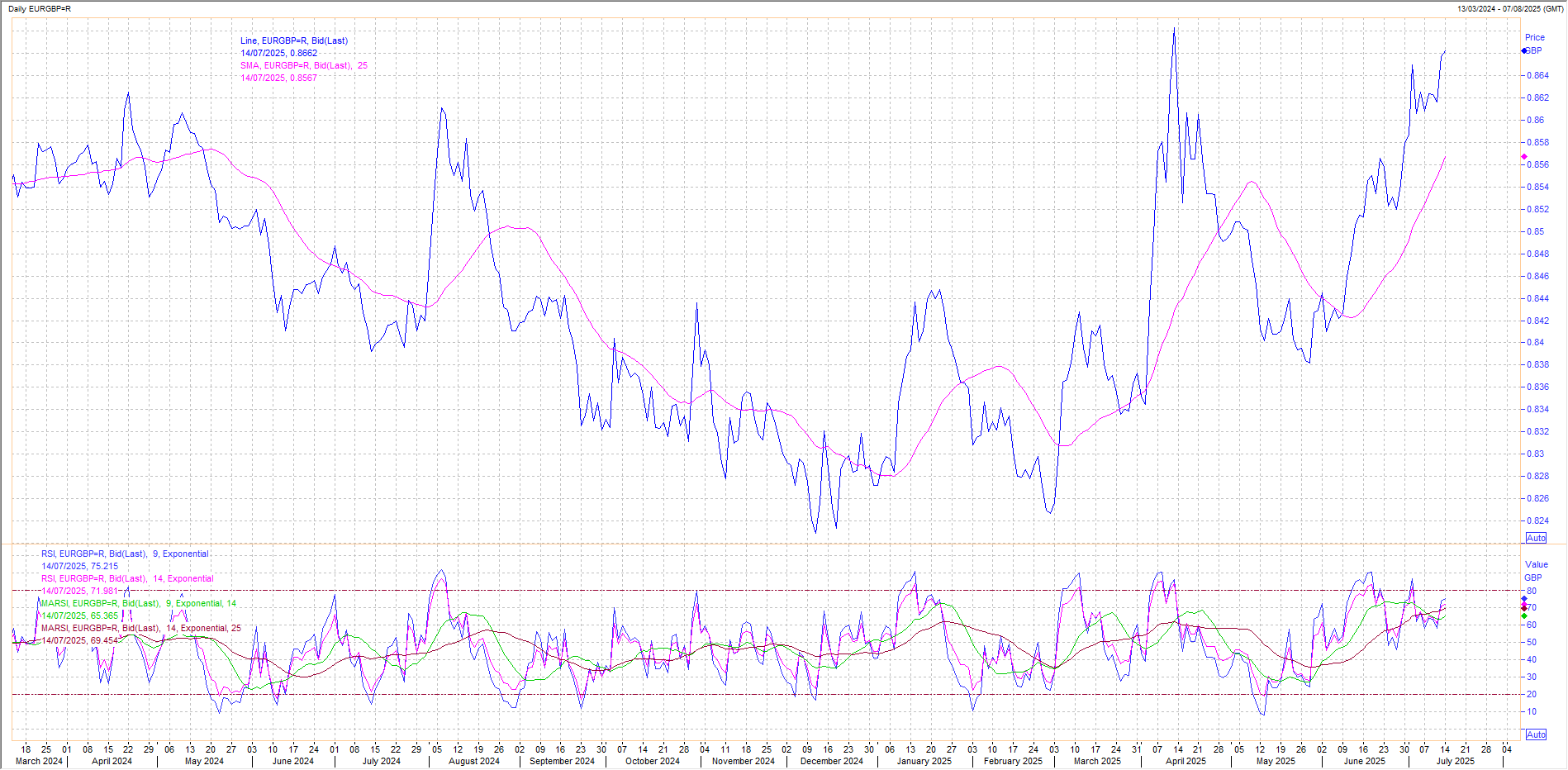Viewport: 1568px width, 770px height.
Task: Toggle Auto scaling on the RSI pane
Action: [1536, 734]
